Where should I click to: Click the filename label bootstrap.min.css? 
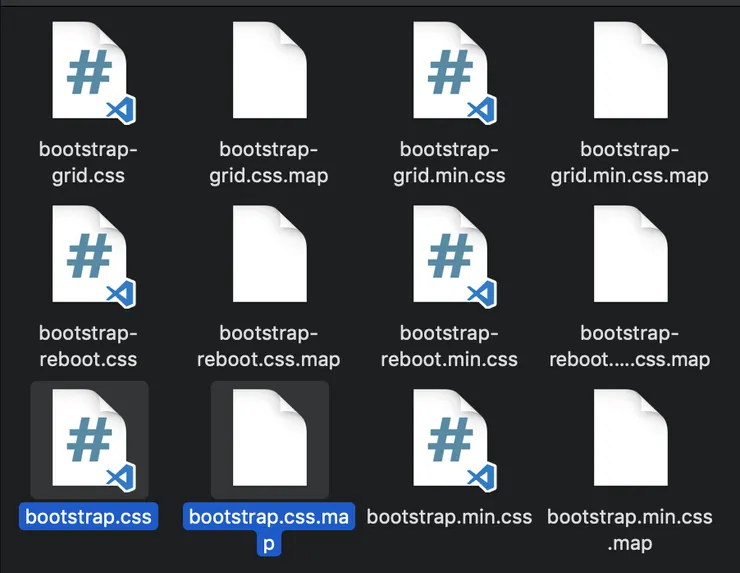449,517
